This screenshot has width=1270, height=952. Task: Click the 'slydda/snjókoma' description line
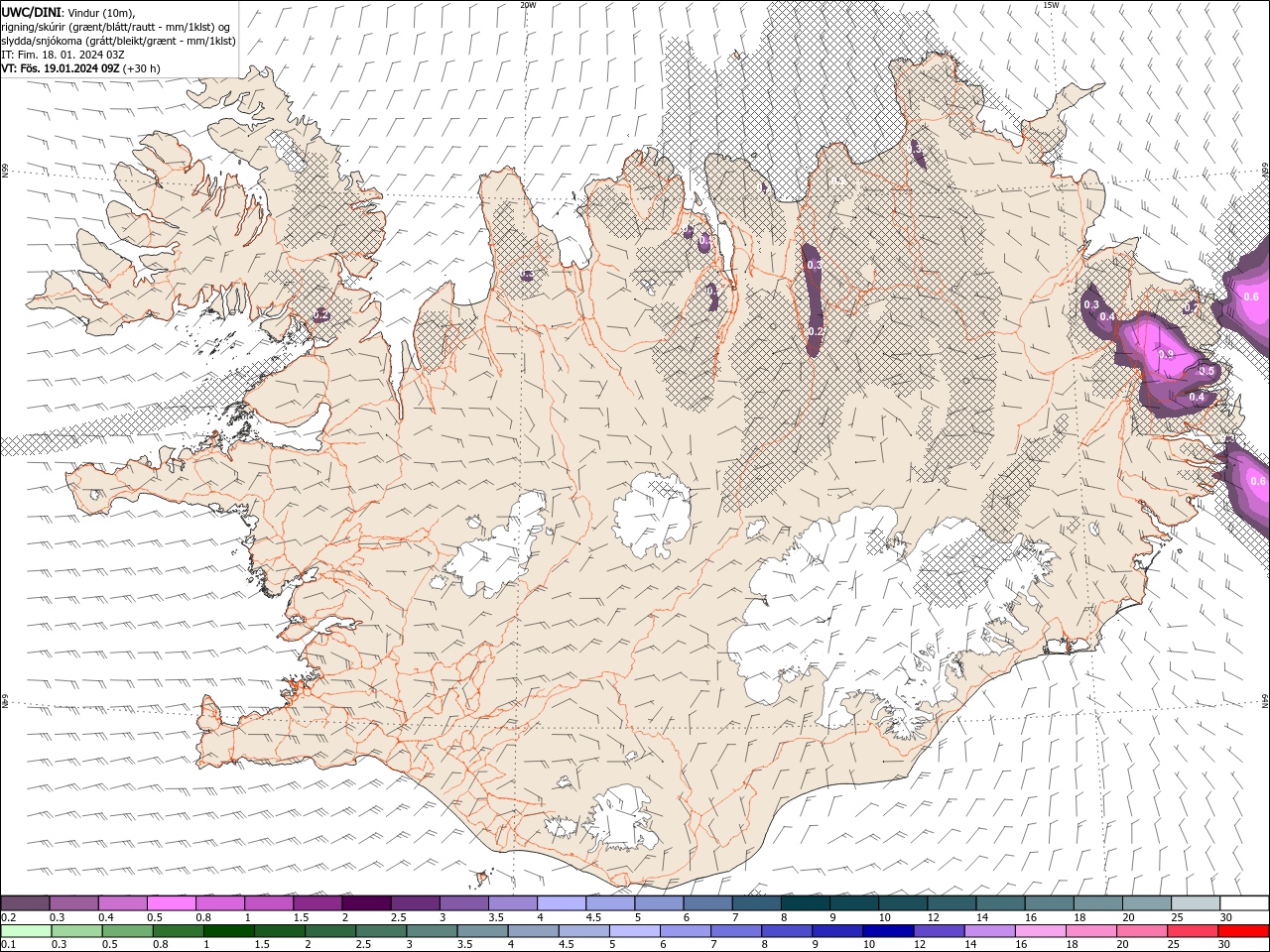[x=119, y=41]
